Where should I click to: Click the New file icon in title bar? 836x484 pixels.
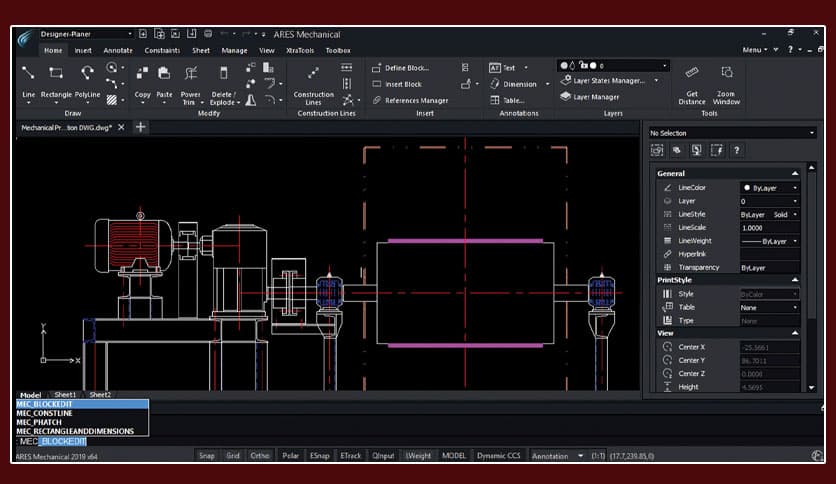[x=143, y=34]
